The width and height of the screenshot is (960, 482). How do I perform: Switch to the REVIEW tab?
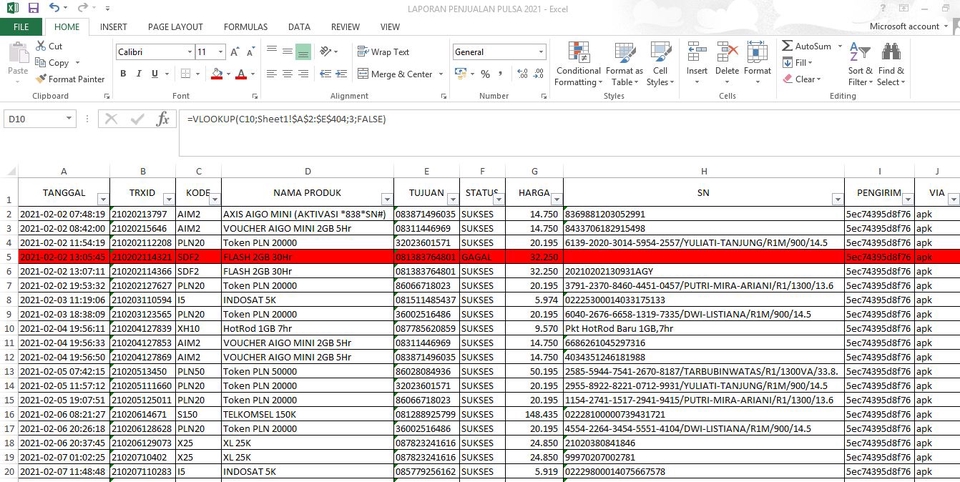[x=345, y=27]
